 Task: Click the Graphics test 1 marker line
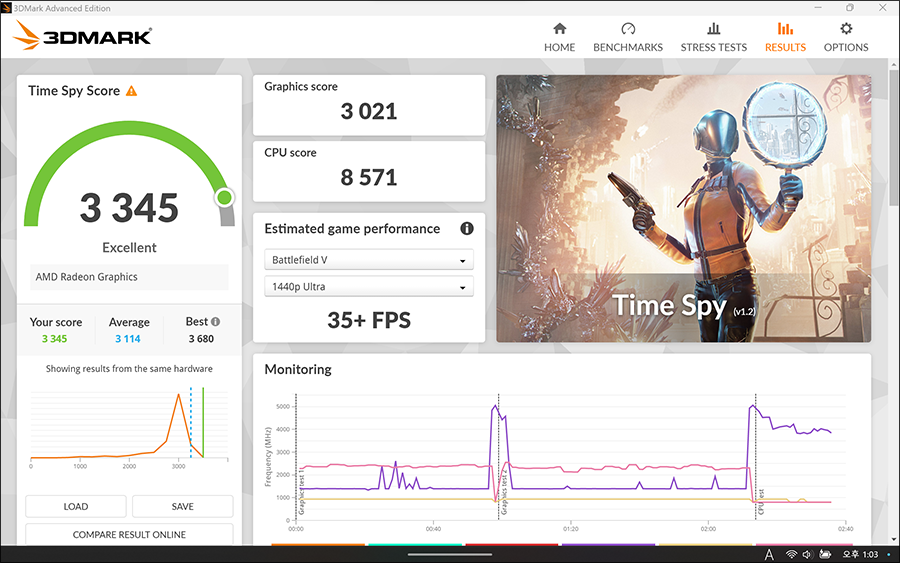tap(296, 456)
